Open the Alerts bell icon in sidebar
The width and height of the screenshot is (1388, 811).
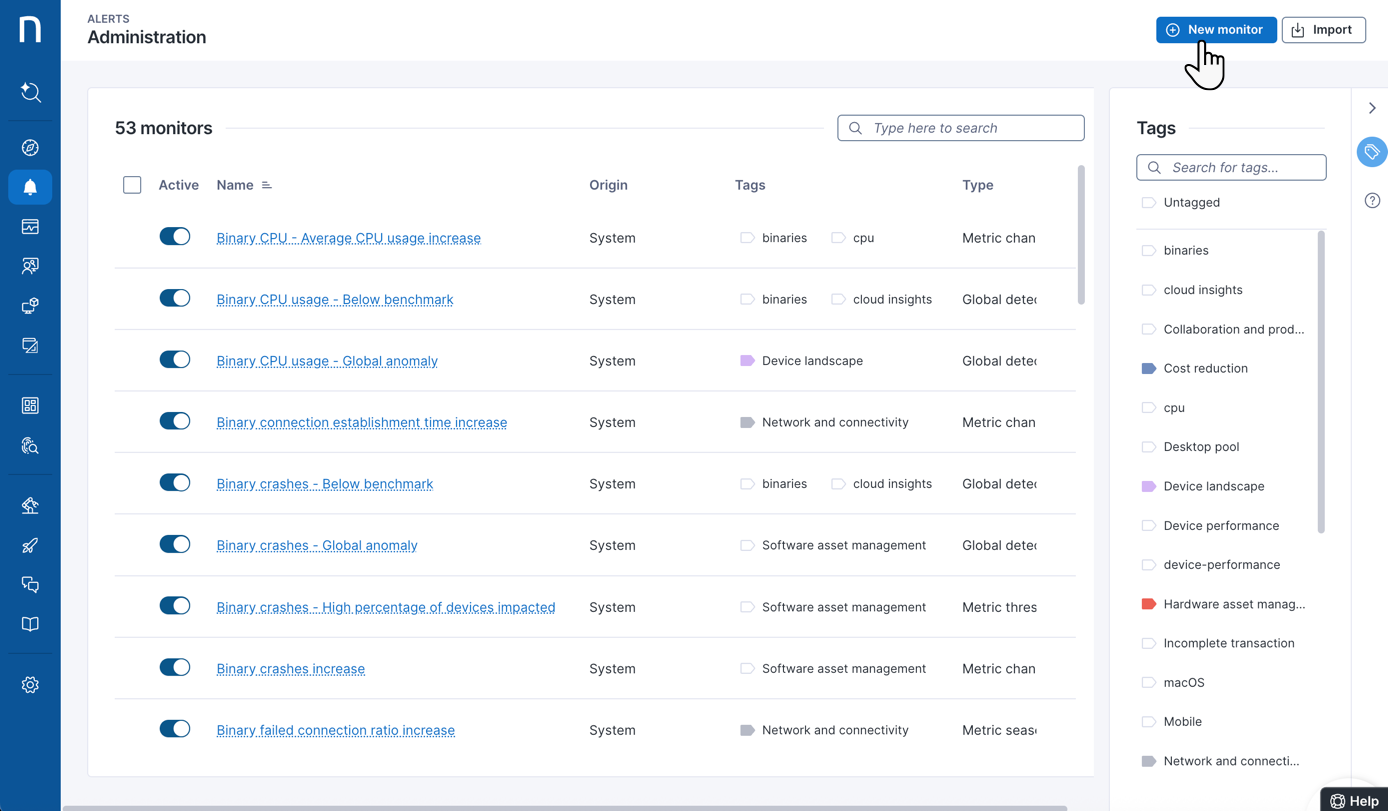pyautogui.click(x=30, y=187)
